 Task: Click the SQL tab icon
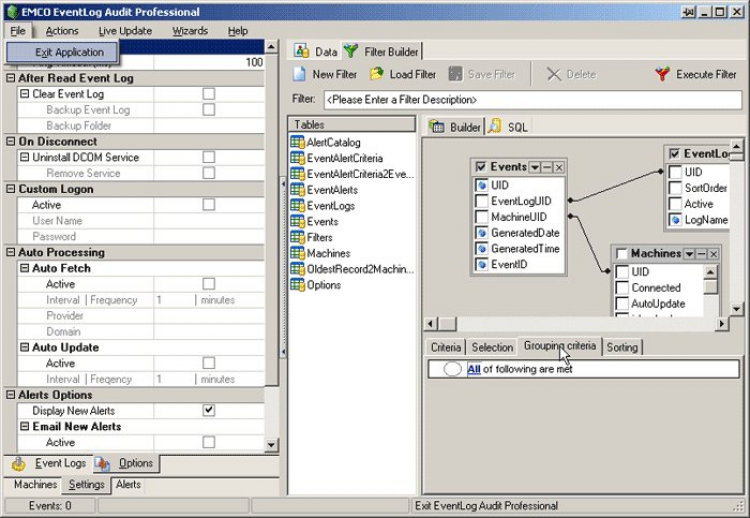point(495,126)
